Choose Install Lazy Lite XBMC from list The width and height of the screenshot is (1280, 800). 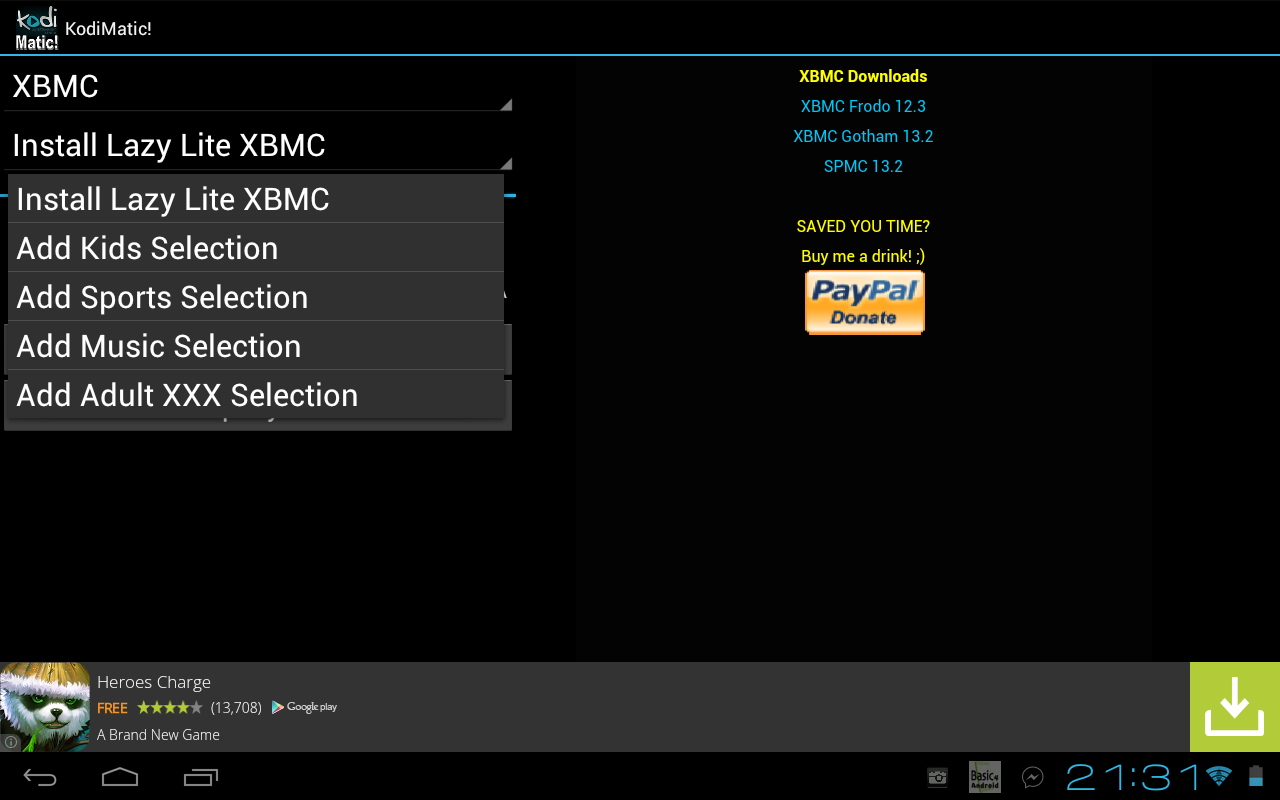click(x=256, y=199)
